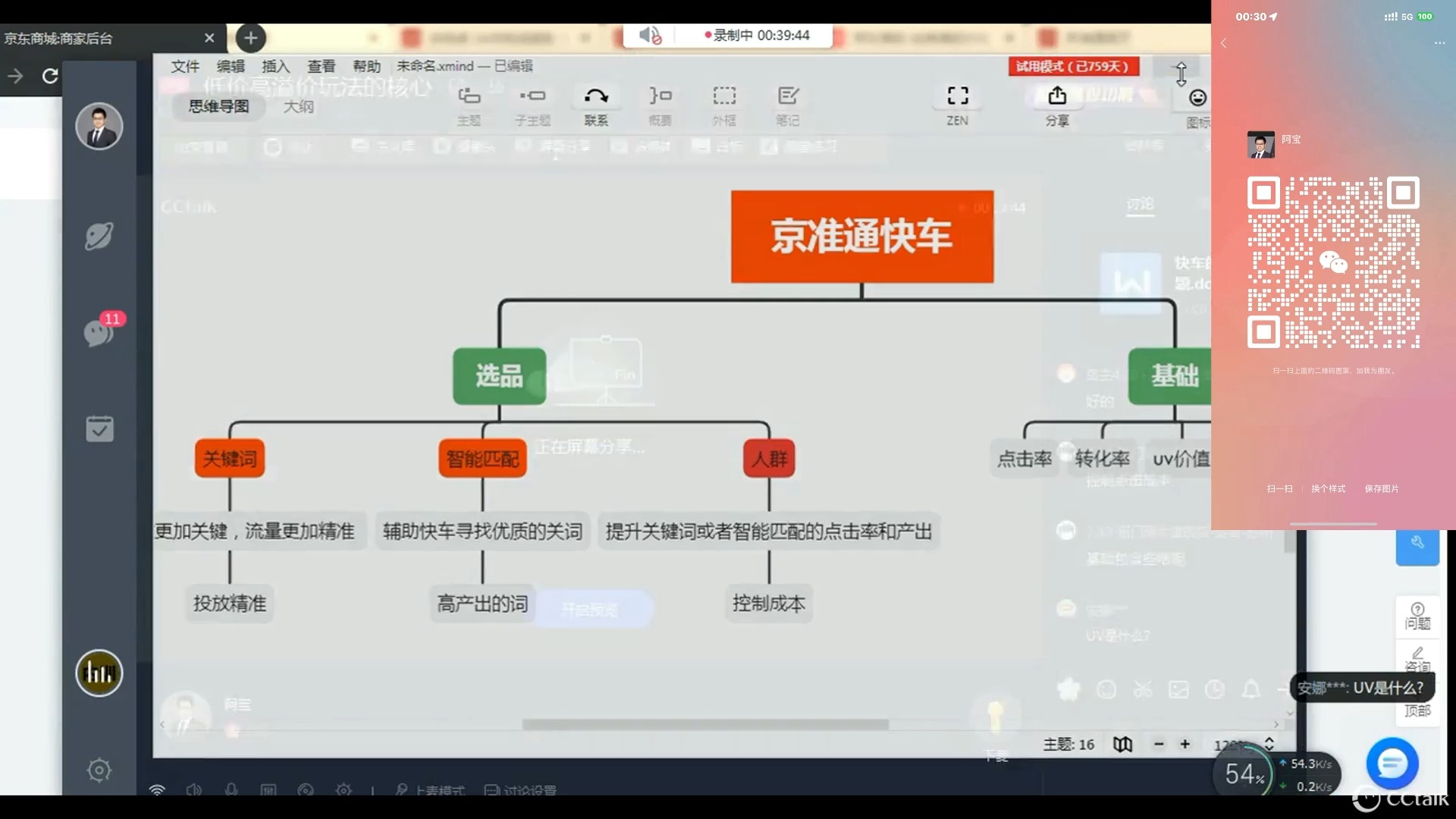Viewport: 1456px width, 819px height.
Task: Open CCtalk settings gear in sidebar
Action: 99,770
